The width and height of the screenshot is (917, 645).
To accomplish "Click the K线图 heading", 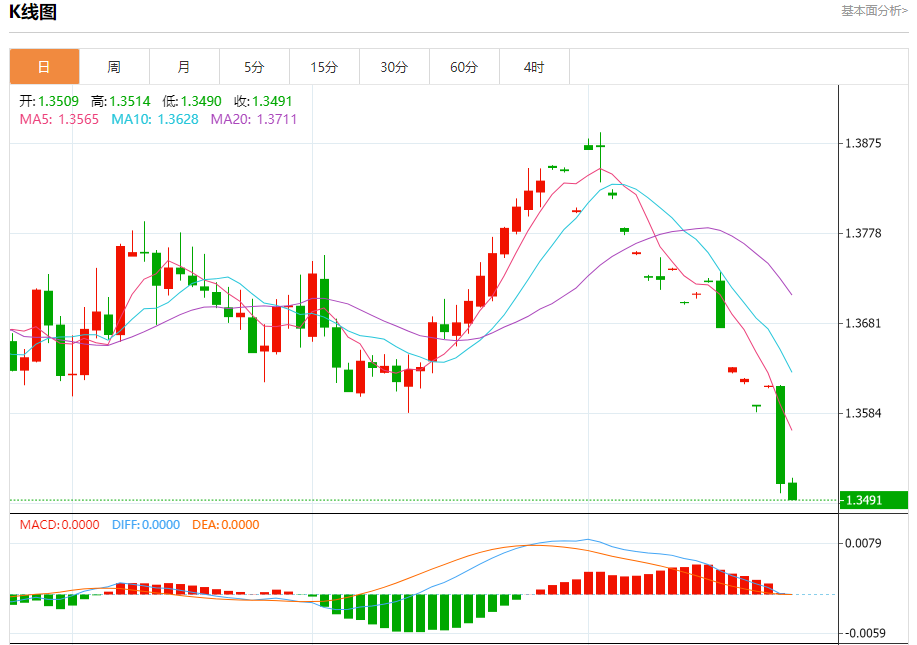I will tap(33, 12).
